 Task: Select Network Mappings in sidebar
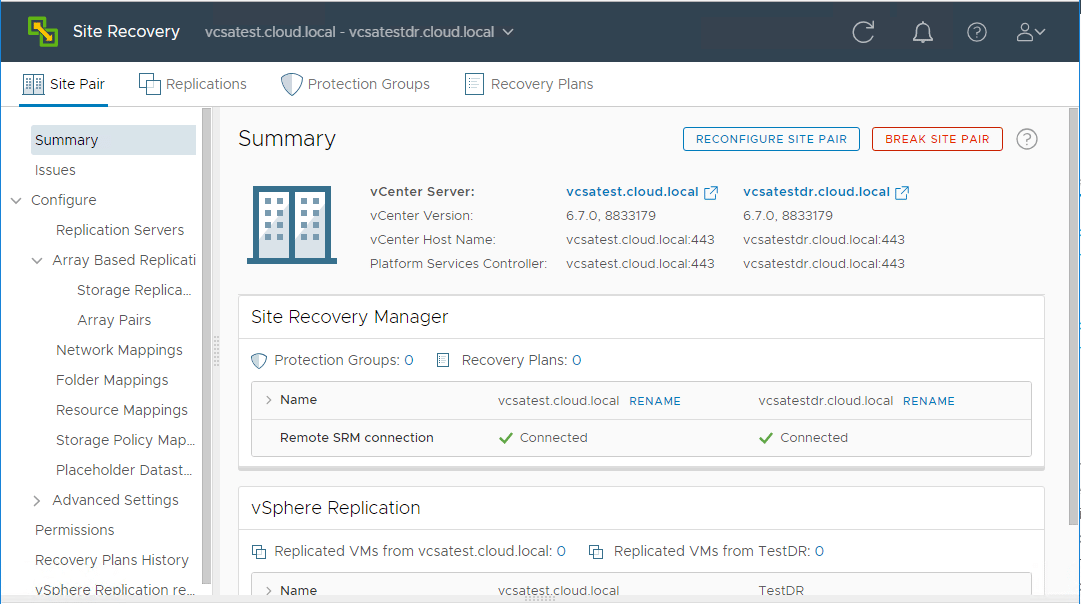(119, 350)
